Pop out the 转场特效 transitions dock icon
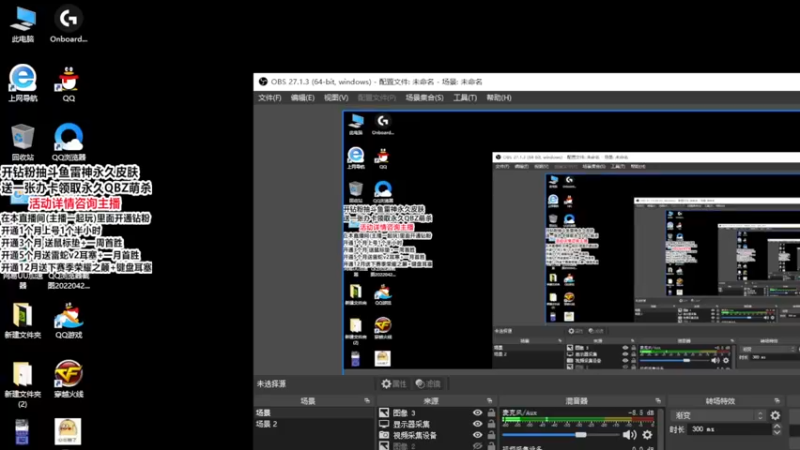Image resolution: width=800 pixels, height=450 pixels. (x=777, y=401)
